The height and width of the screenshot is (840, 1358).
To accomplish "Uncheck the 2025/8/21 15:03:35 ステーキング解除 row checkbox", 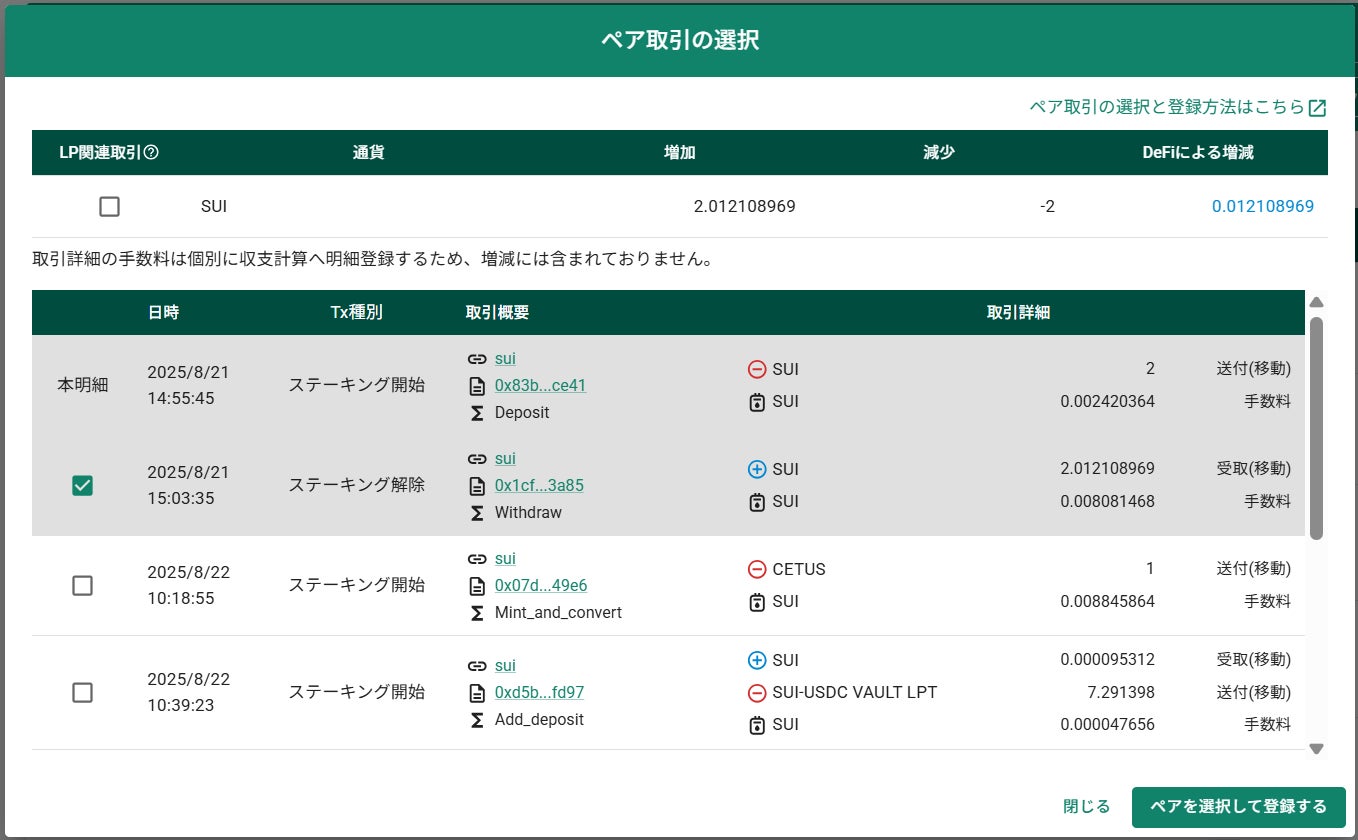I will click(x=82, y=485).
